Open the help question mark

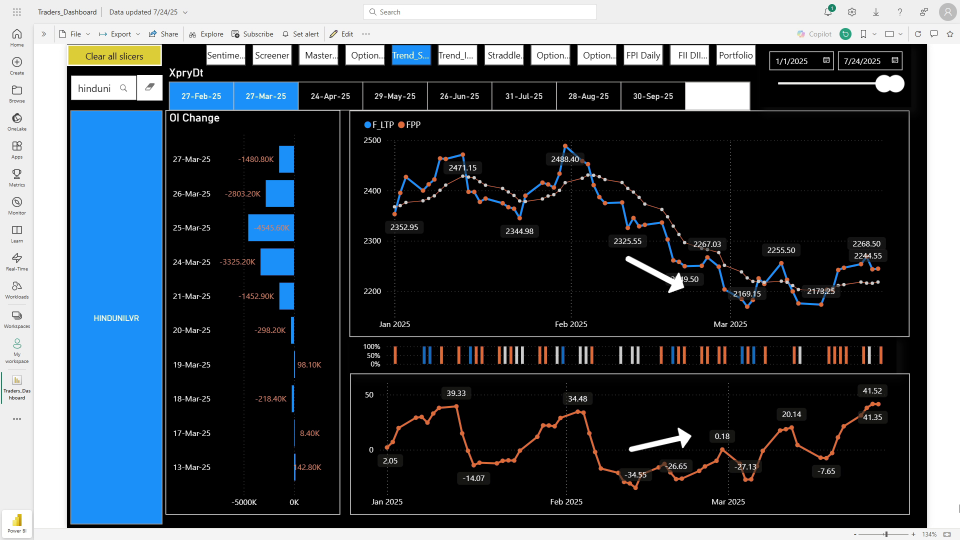(899, 12)
